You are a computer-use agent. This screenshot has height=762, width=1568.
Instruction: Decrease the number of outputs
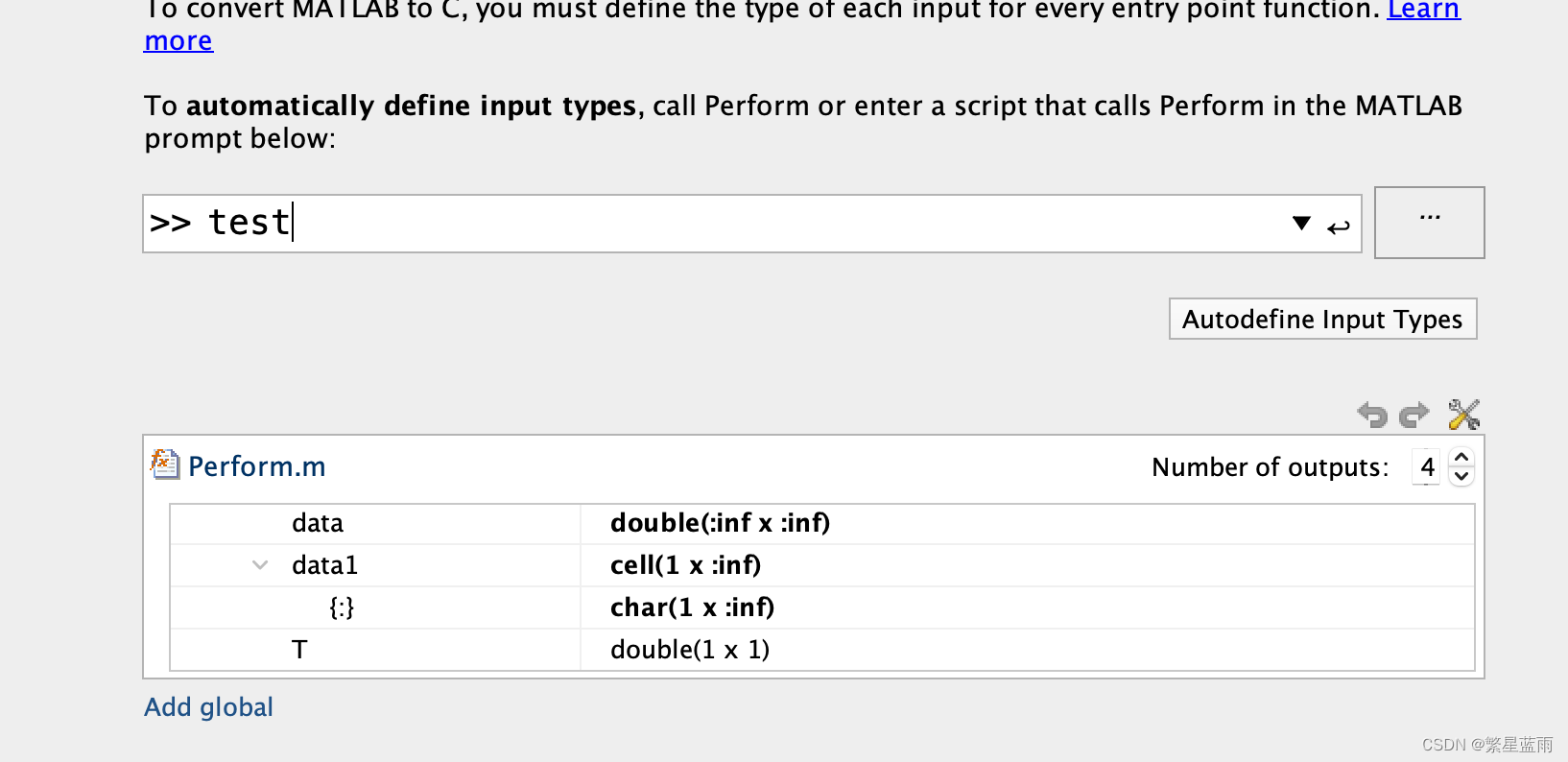click(1461, 476)
